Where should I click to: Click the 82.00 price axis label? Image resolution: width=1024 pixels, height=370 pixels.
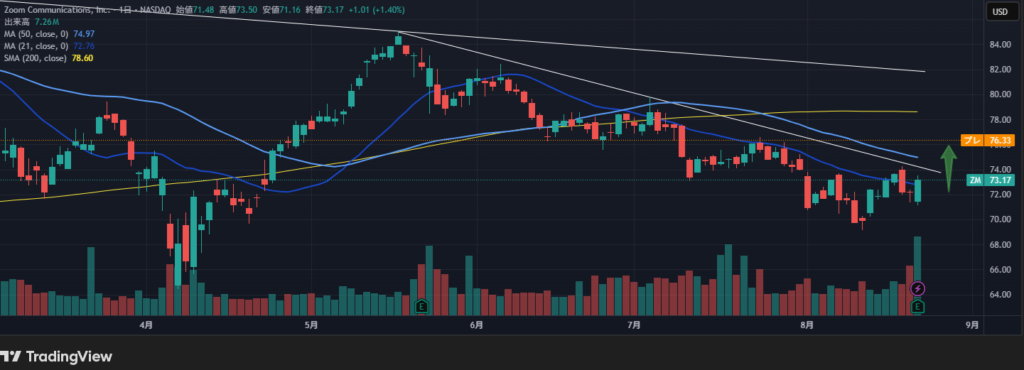pyautogui.click(x=1000, y=69)
